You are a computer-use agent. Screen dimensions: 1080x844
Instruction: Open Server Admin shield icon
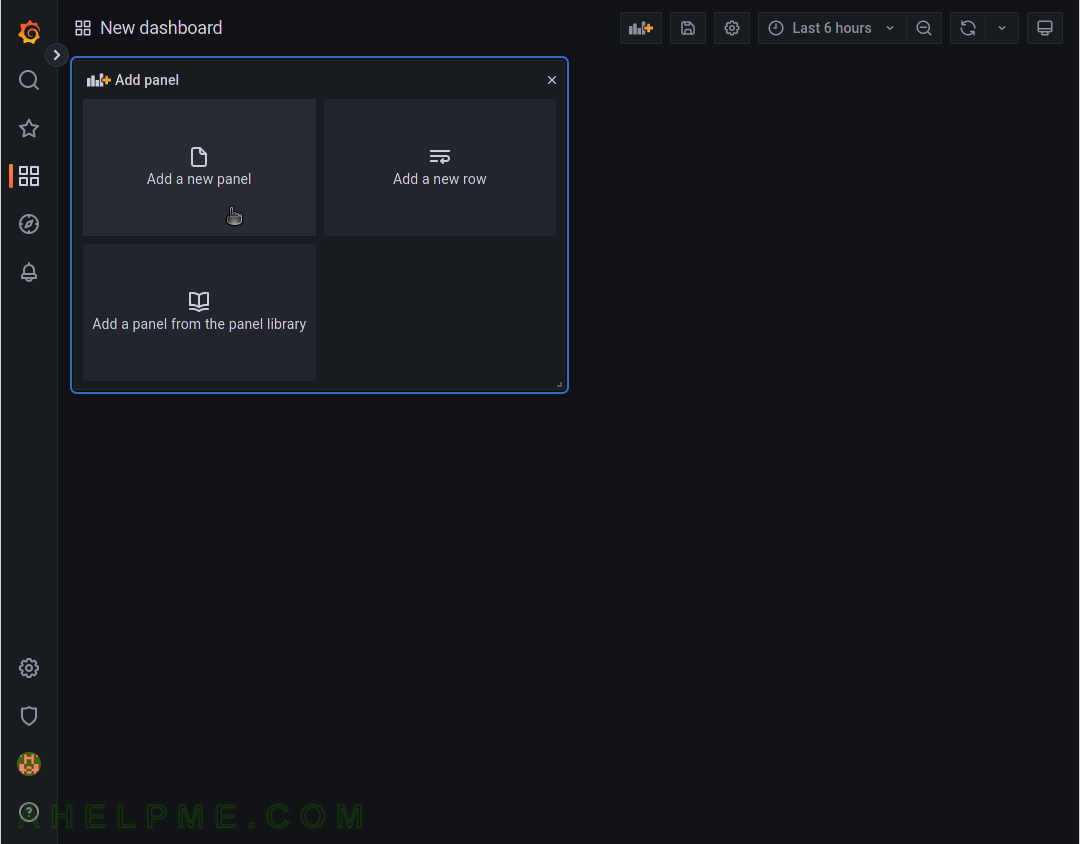(x=29, y=716)
